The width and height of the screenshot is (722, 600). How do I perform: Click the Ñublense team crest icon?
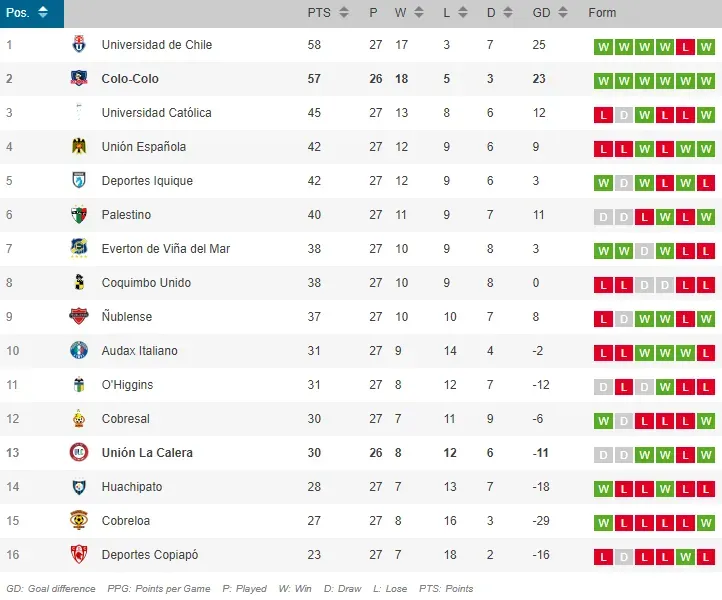click(79, 317)
